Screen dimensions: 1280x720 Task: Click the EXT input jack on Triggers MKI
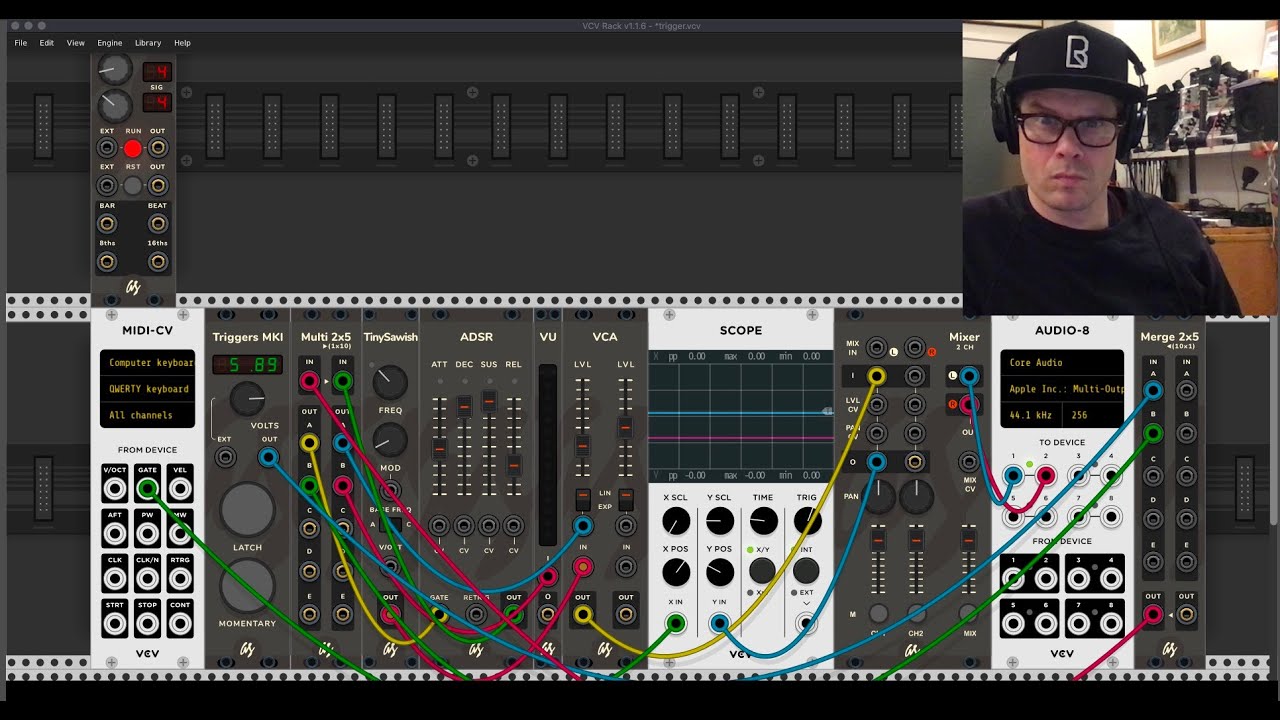tap(226, 458)
